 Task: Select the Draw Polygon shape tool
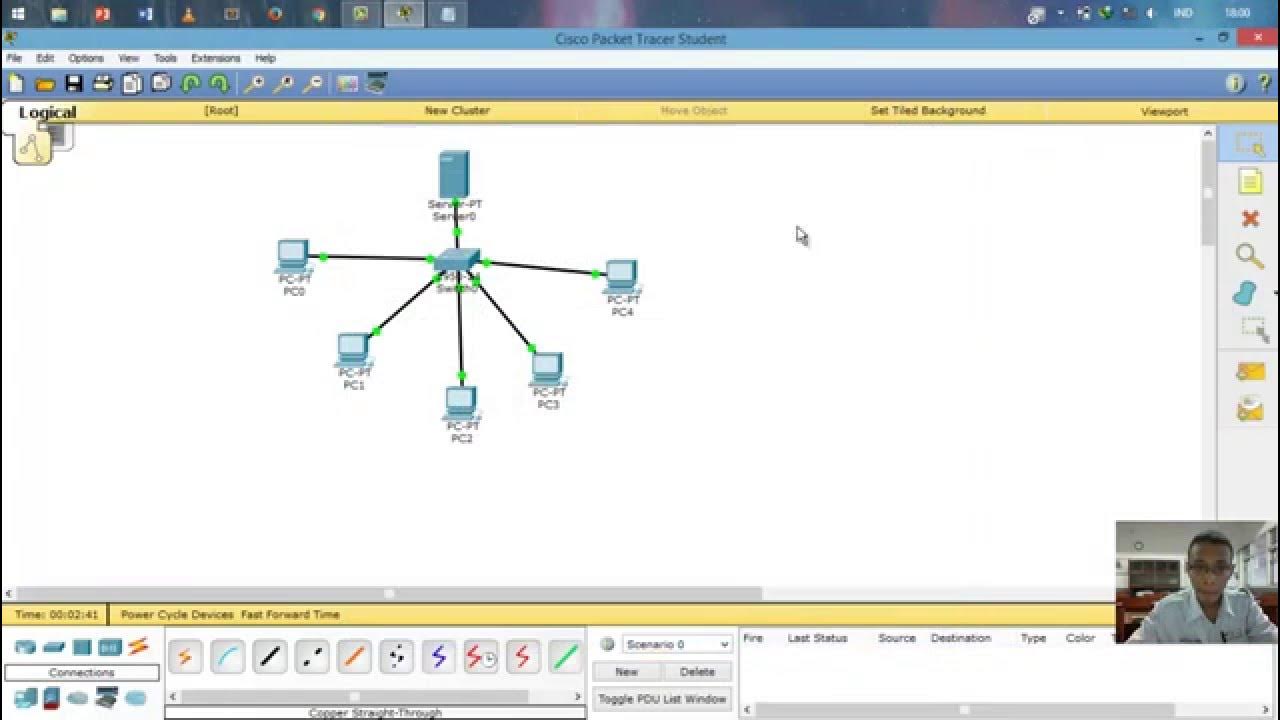point(1246,293)
